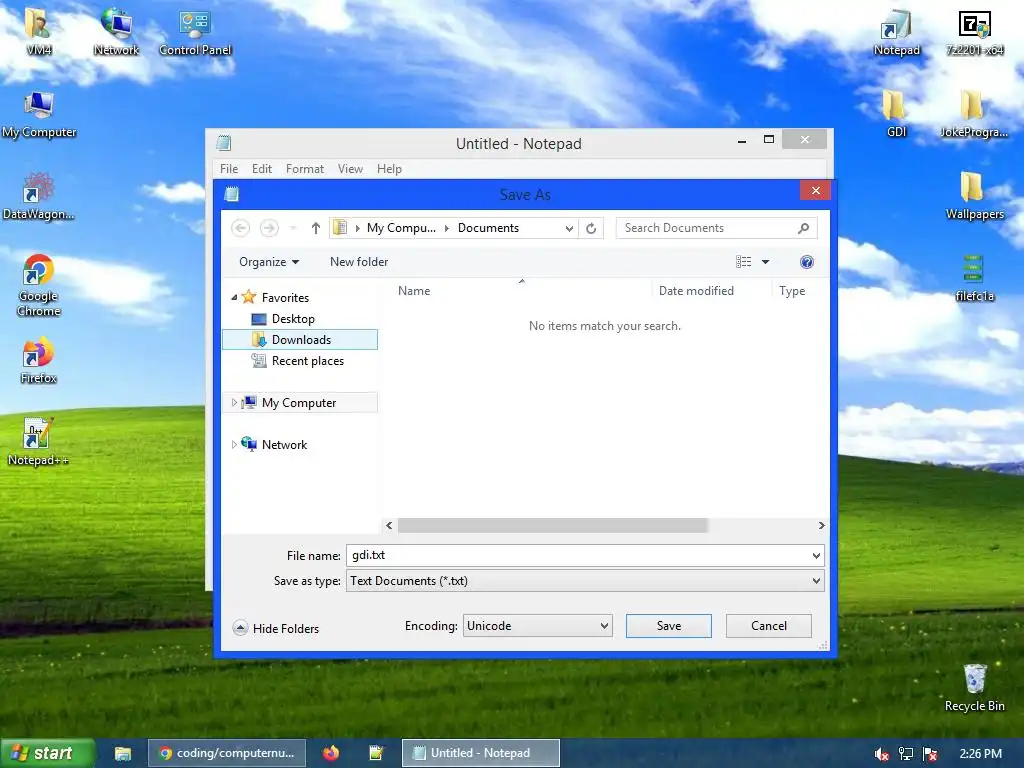Open the Help menu in Notepad
The height and width of the screenshot is (768, 1024).
(389, 168)
